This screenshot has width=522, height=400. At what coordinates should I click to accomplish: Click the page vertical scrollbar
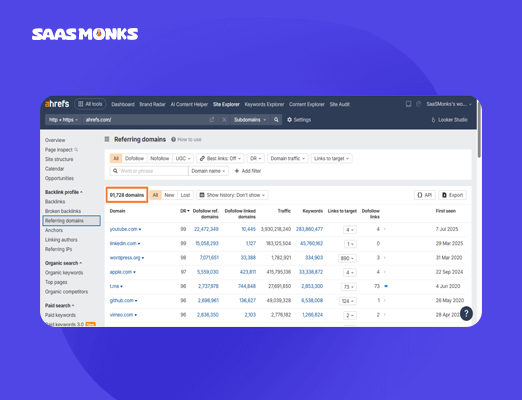pyautogui.click(x=479, y=130)
